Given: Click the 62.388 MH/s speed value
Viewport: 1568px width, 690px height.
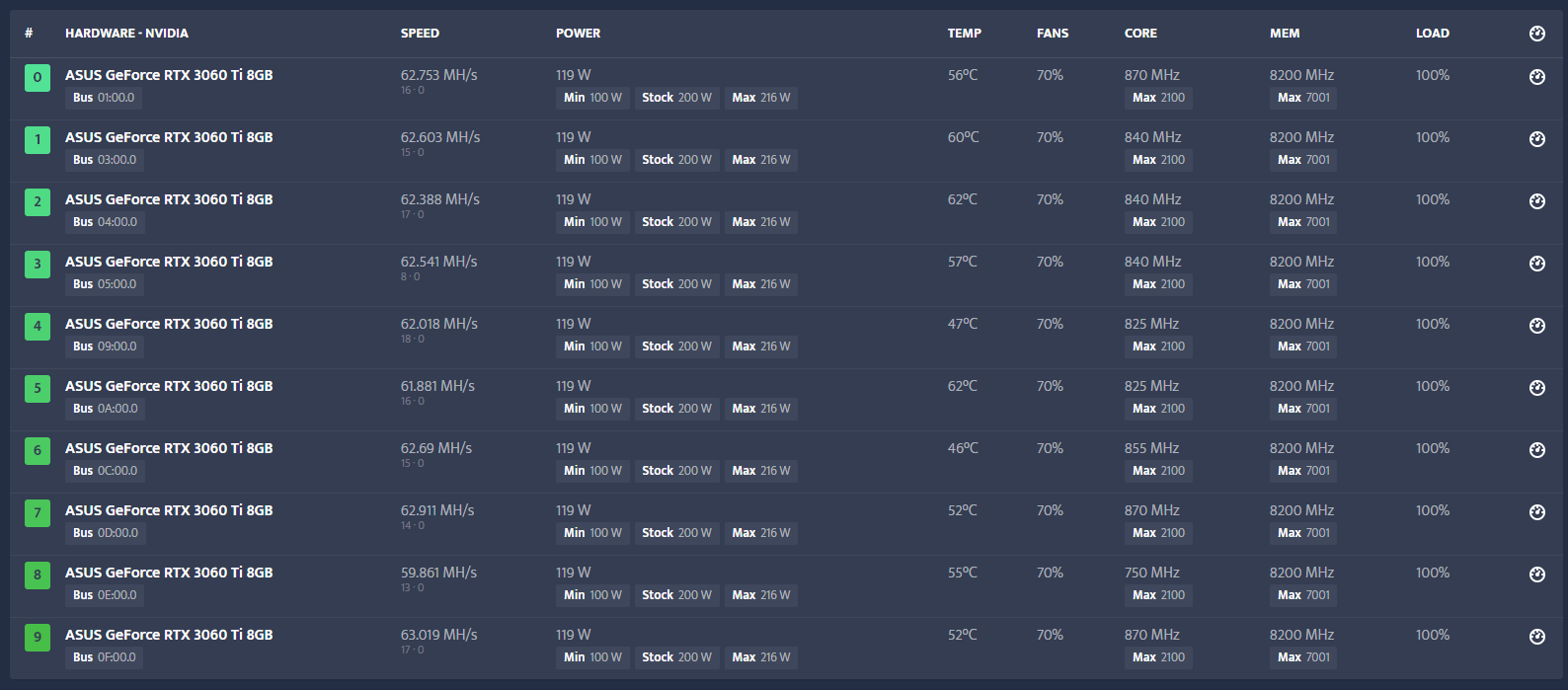Looking at the screenshot, I should 440,199.
